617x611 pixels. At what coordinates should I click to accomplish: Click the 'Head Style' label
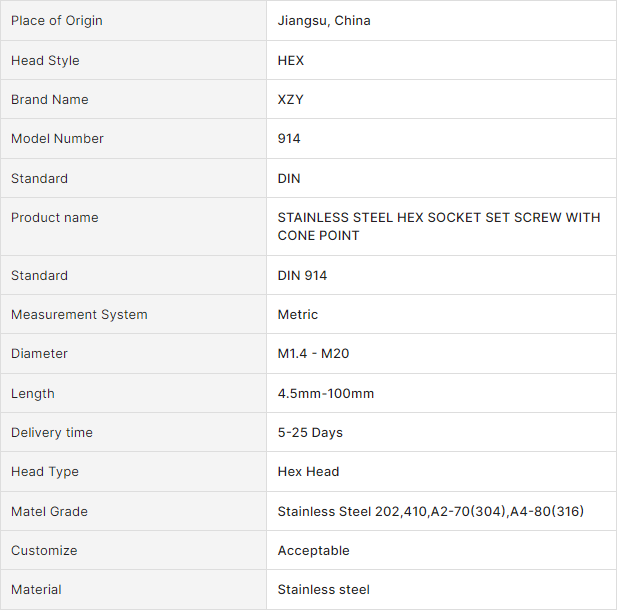point(45,61)
